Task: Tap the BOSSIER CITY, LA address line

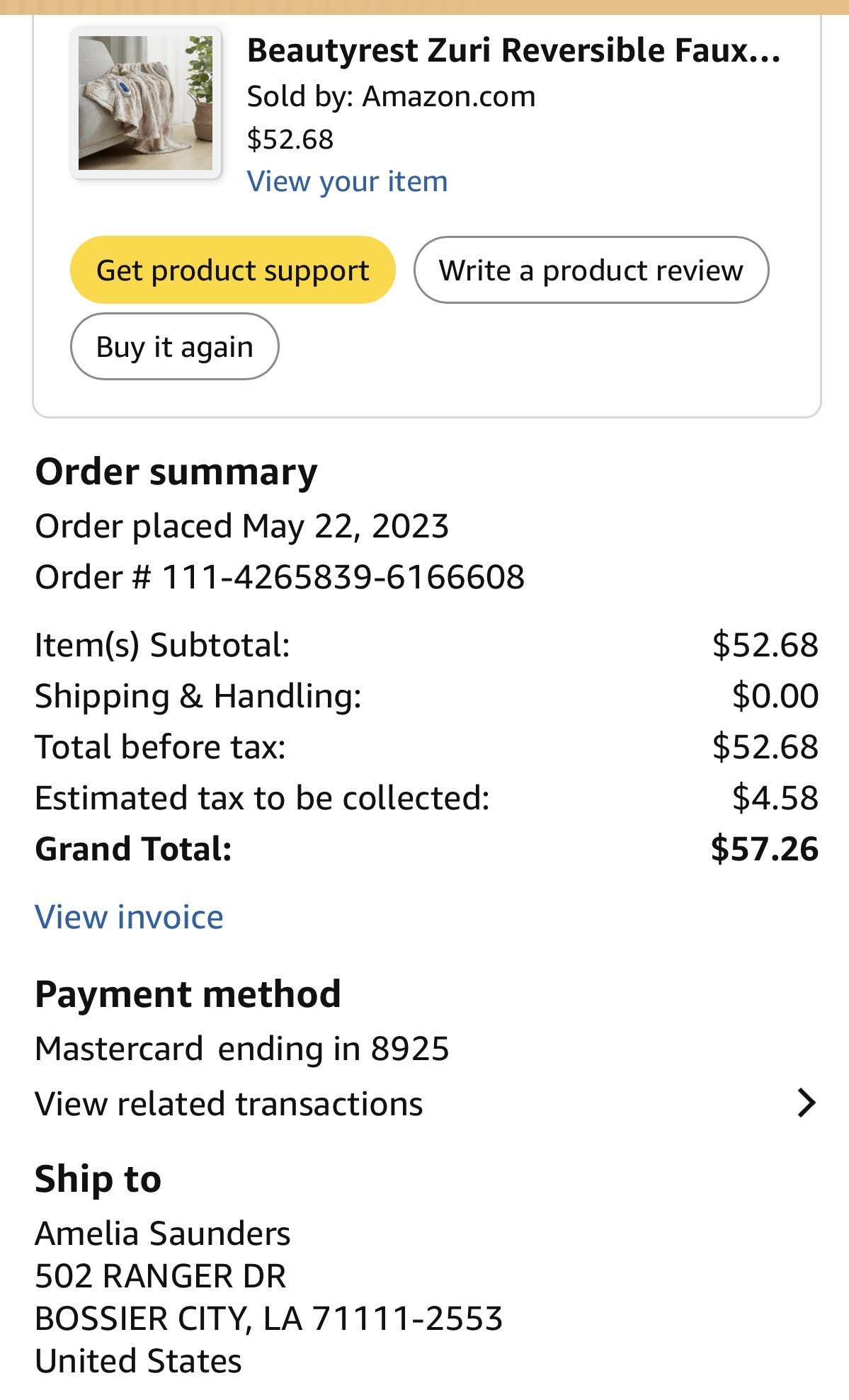Action: click(x=269, y=1319)
